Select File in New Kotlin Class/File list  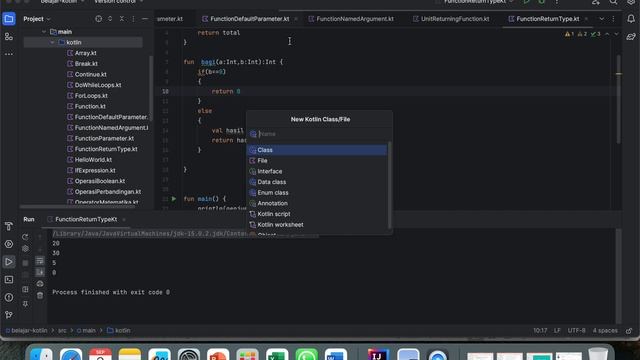tap(317, 160)
